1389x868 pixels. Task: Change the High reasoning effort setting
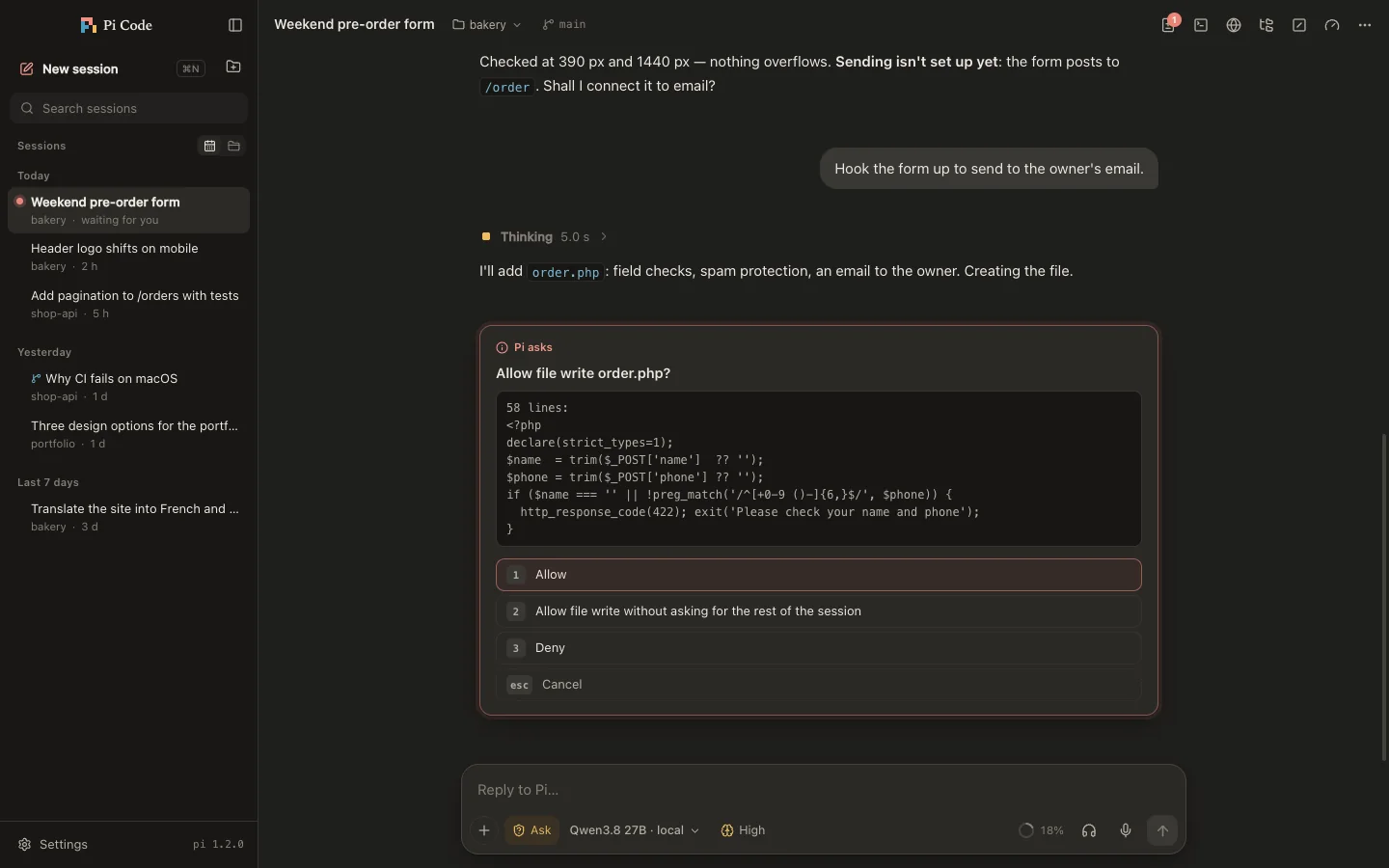pos(743,830)
